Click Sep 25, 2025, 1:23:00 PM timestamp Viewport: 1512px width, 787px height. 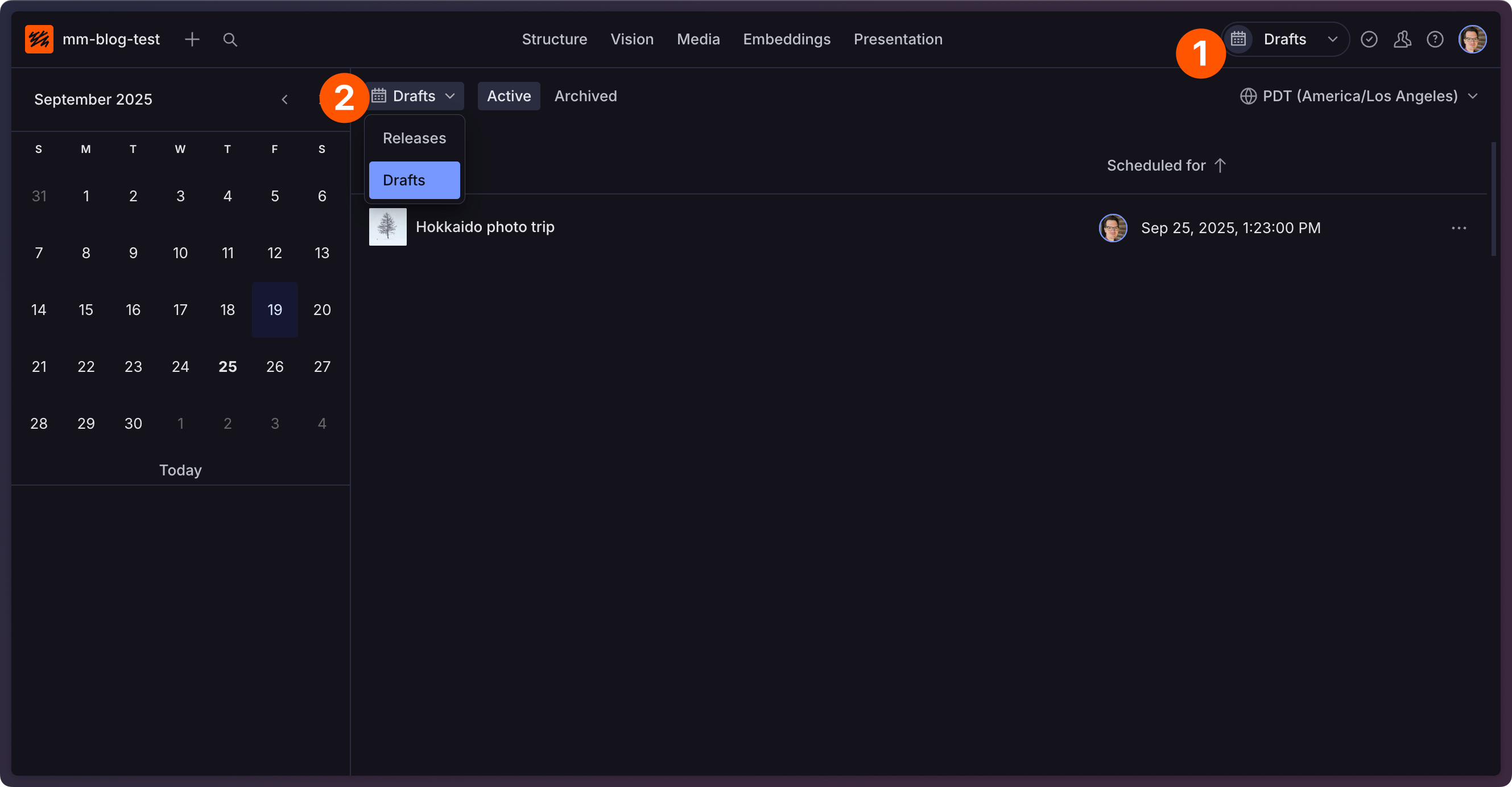coord(1230,227)
